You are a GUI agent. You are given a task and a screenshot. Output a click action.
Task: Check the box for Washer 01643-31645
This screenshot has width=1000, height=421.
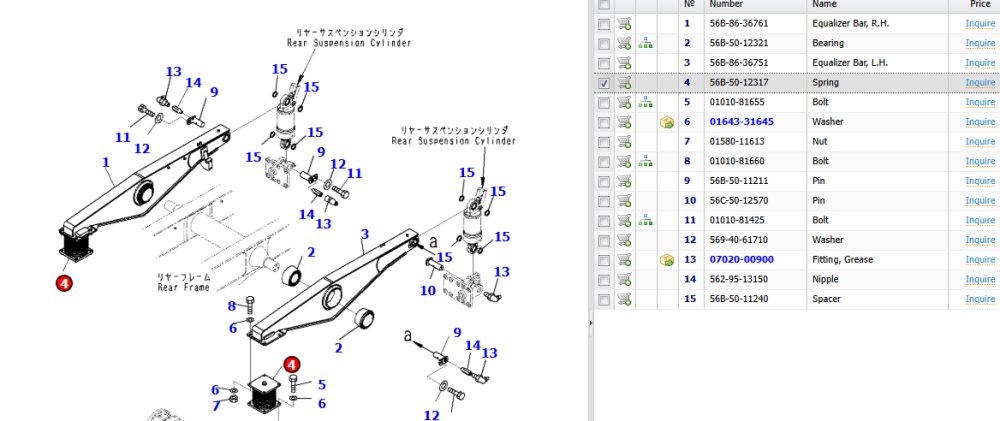[604, 124]
